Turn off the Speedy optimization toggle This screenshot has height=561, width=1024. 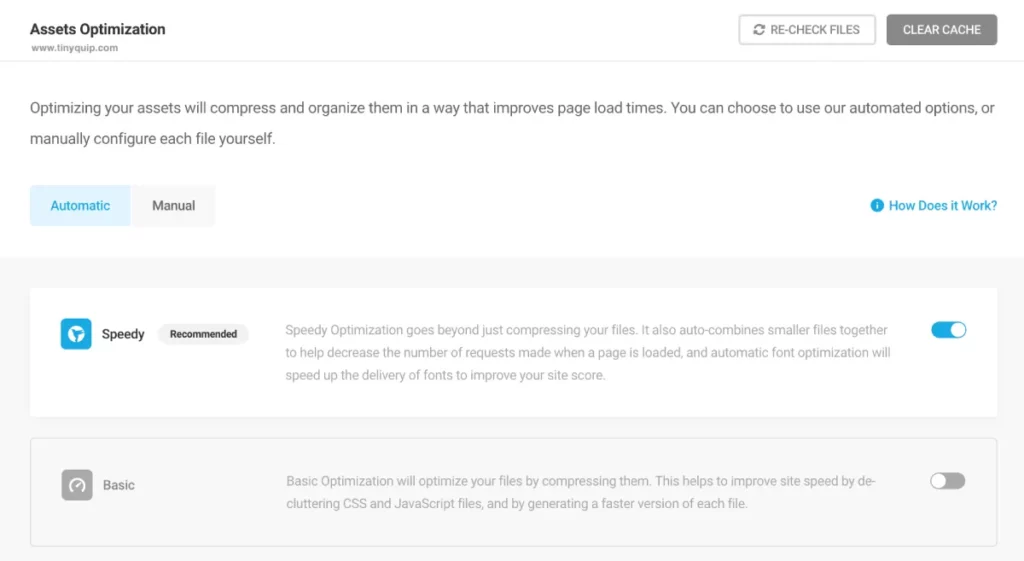[x=948, y=330]
